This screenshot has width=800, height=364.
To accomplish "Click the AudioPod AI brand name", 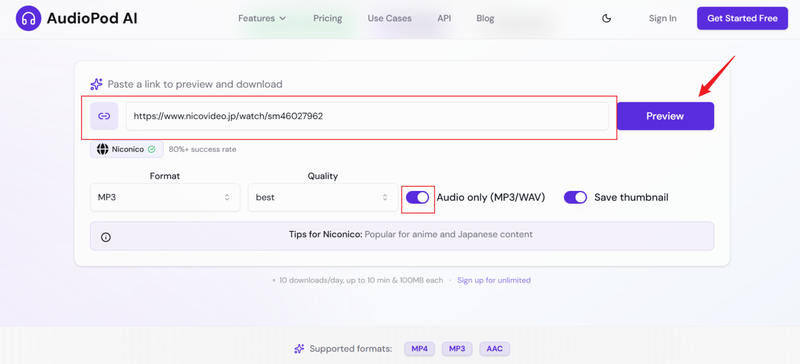I will pos(92,18).
